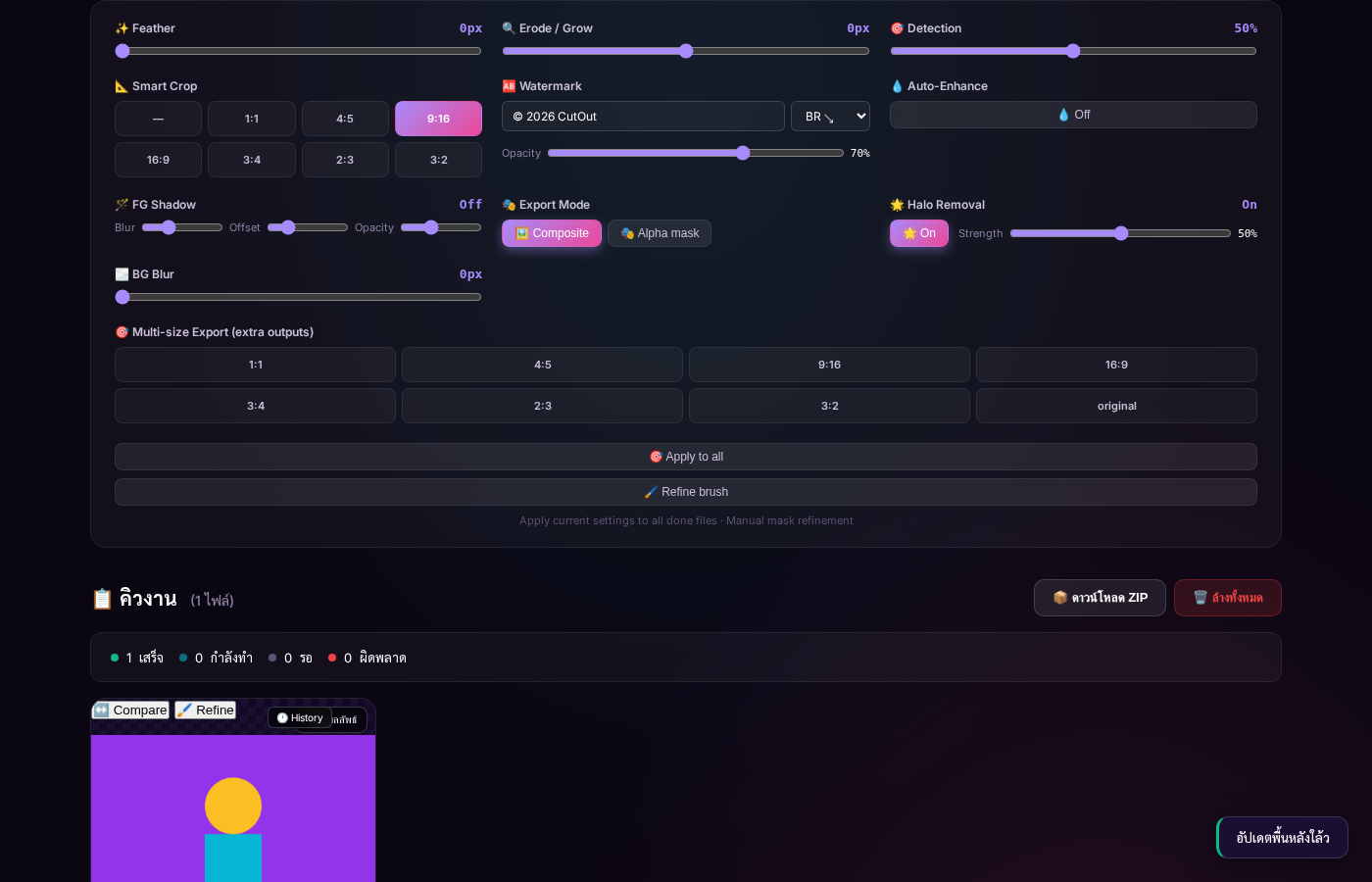The image size is (1372, 882).
Task: Click the Multi-size Export target icon
Action: pos(122,332)
